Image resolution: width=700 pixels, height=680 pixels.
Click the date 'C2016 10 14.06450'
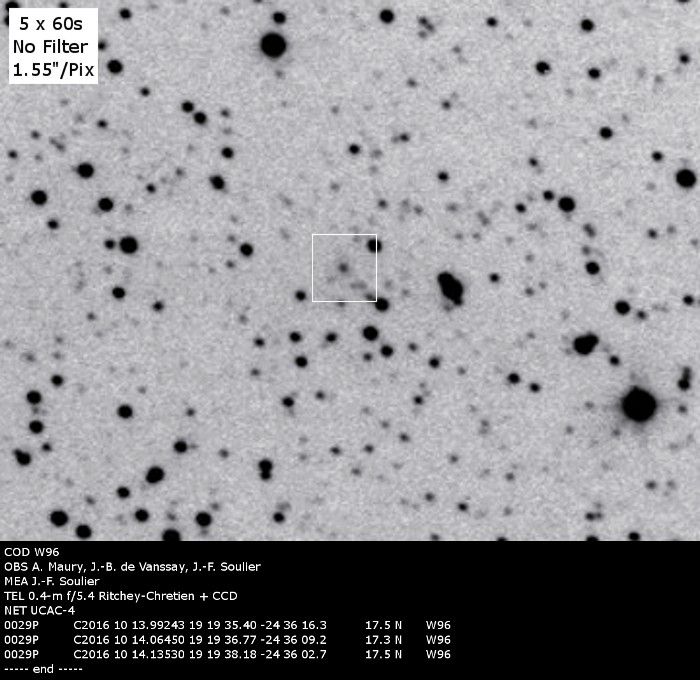[129, 640]
